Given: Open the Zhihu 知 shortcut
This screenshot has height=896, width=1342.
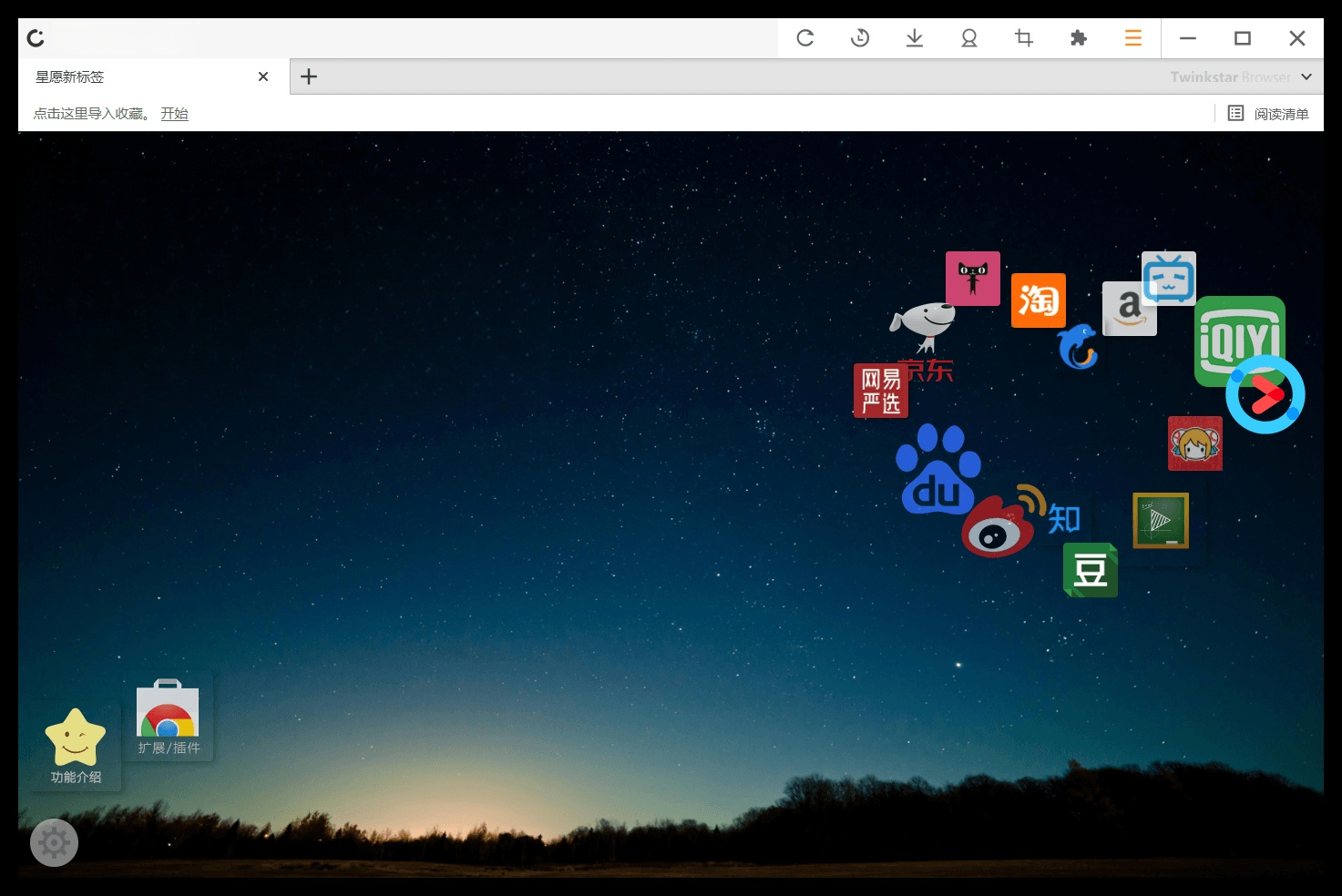Looking at the screenshot, I should coord(1064,519).
